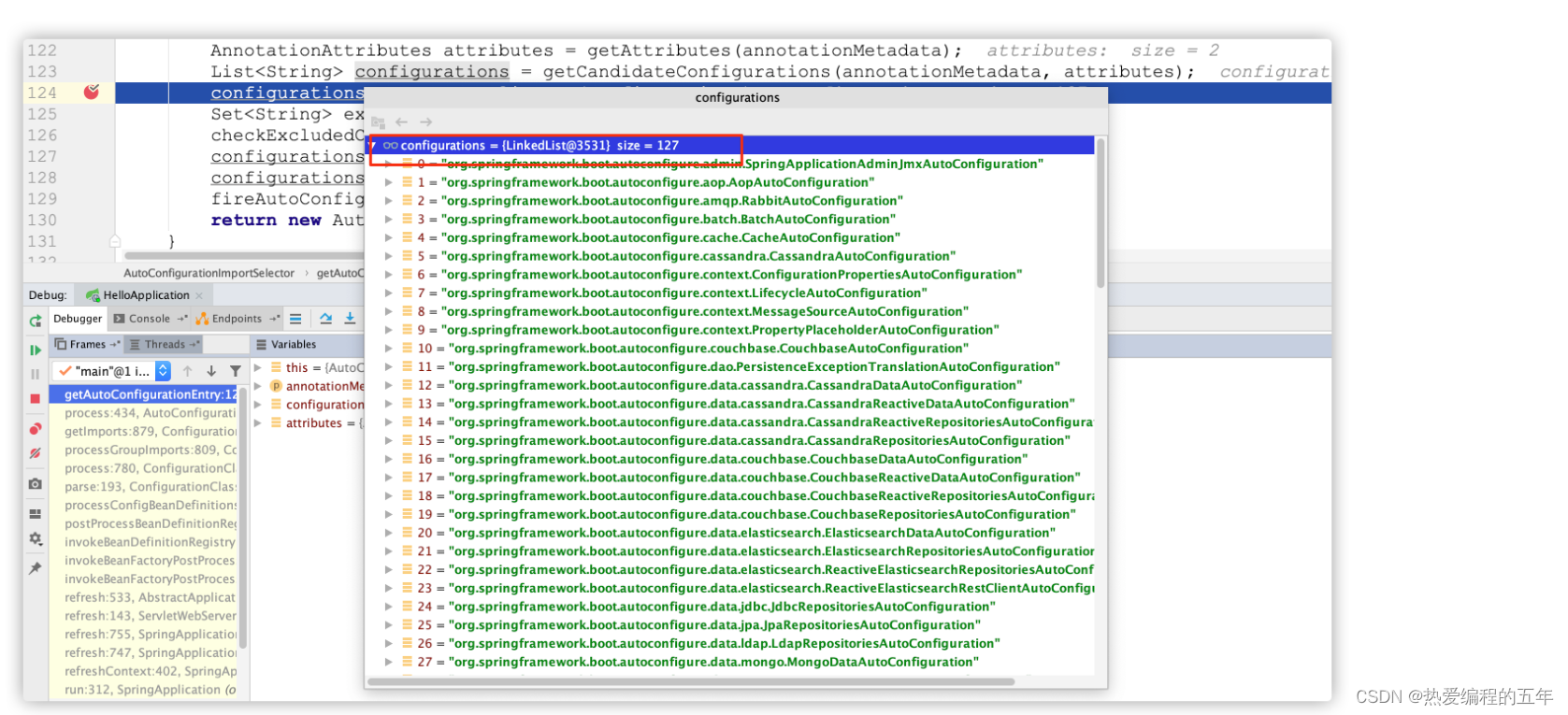Screen dimensions: 1568x715
Task: Click the back arrow in configurations popup
Action: pyautogui.click(x=401, y=122)
